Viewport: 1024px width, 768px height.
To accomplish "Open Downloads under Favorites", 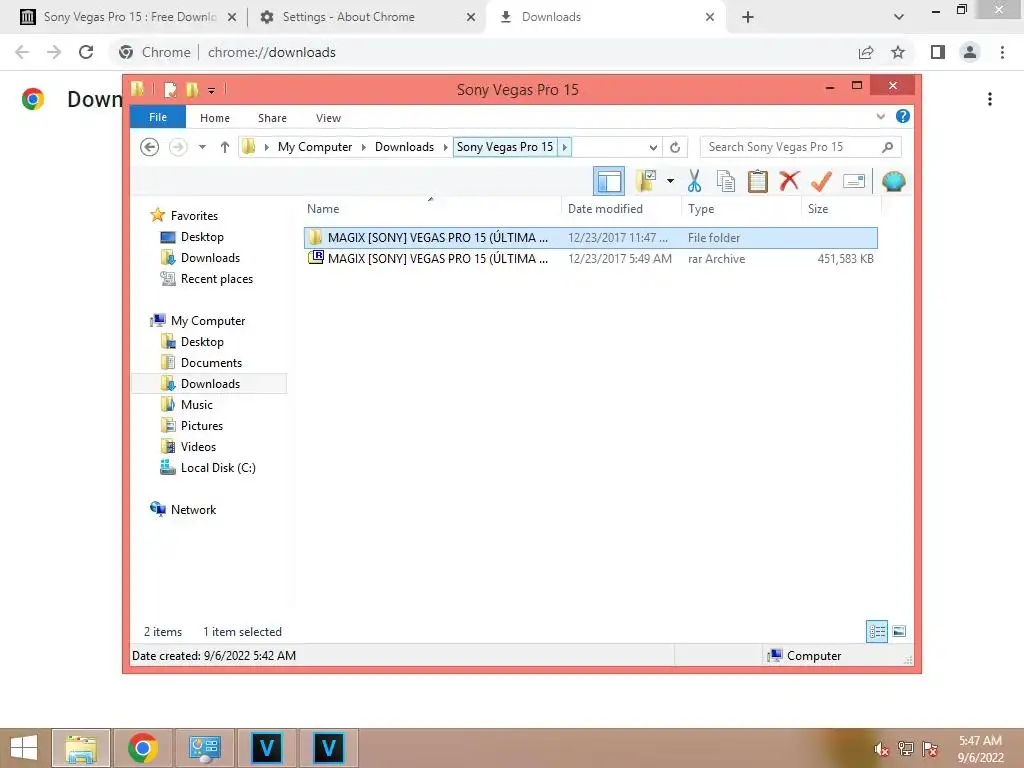I will (210, 257).
